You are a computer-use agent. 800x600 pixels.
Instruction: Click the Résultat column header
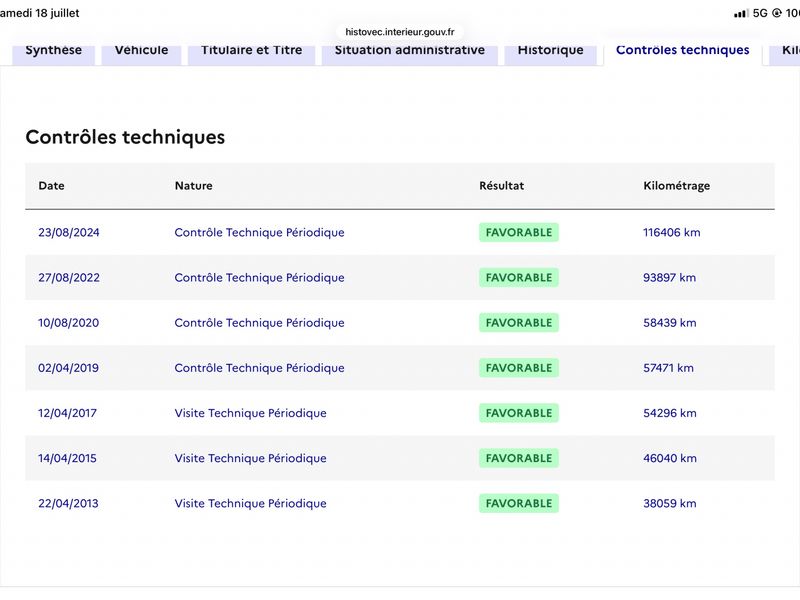click(502, 186)
